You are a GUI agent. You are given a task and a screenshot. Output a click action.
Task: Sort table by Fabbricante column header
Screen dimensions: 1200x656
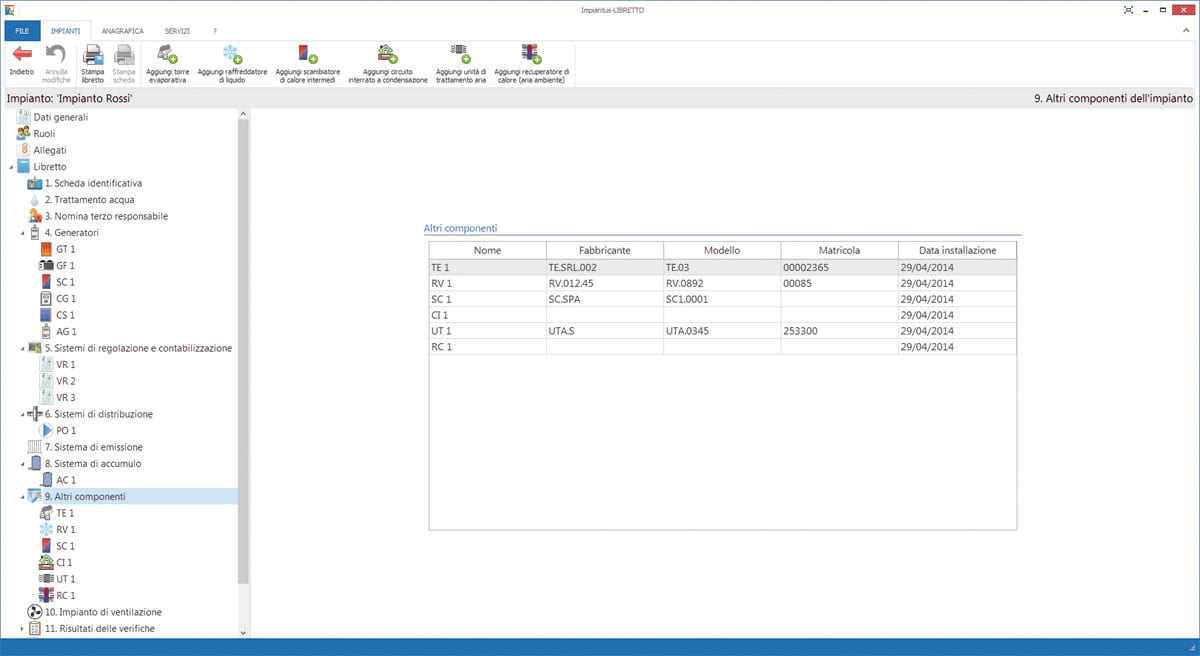click(x=604, y=250)
